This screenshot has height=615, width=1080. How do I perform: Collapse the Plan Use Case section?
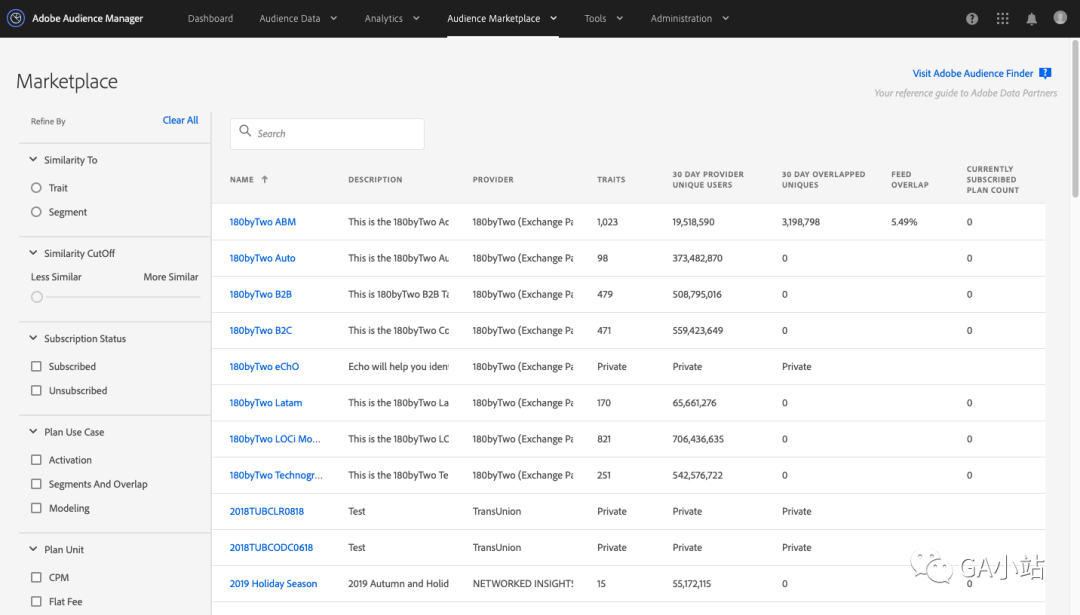tap(33, 431)
